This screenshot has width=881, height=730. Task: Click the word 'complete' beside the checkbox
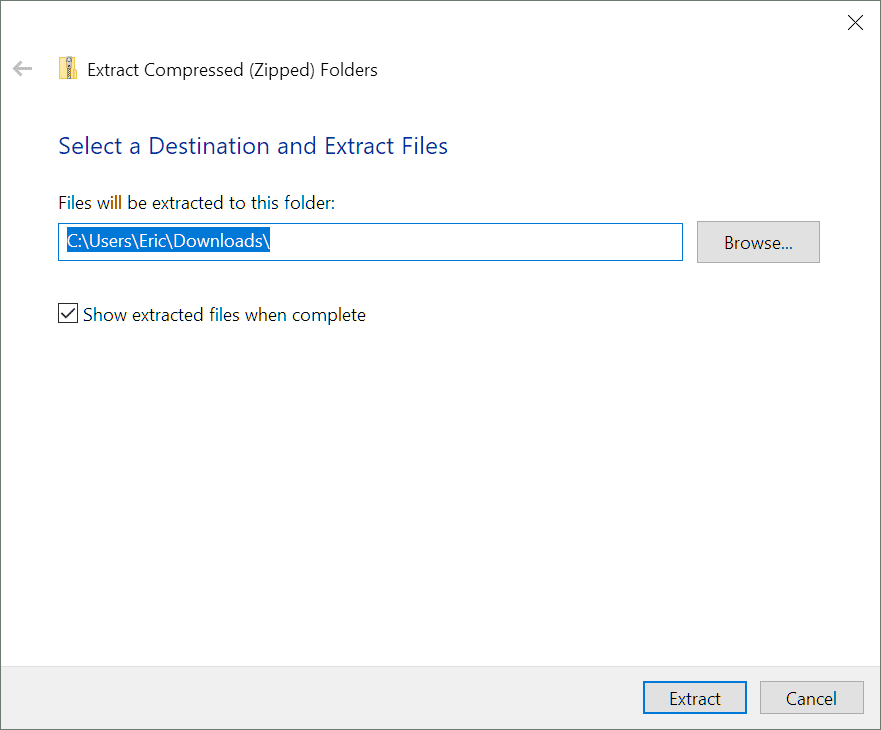pyautogui.click(x=329, y=315)
